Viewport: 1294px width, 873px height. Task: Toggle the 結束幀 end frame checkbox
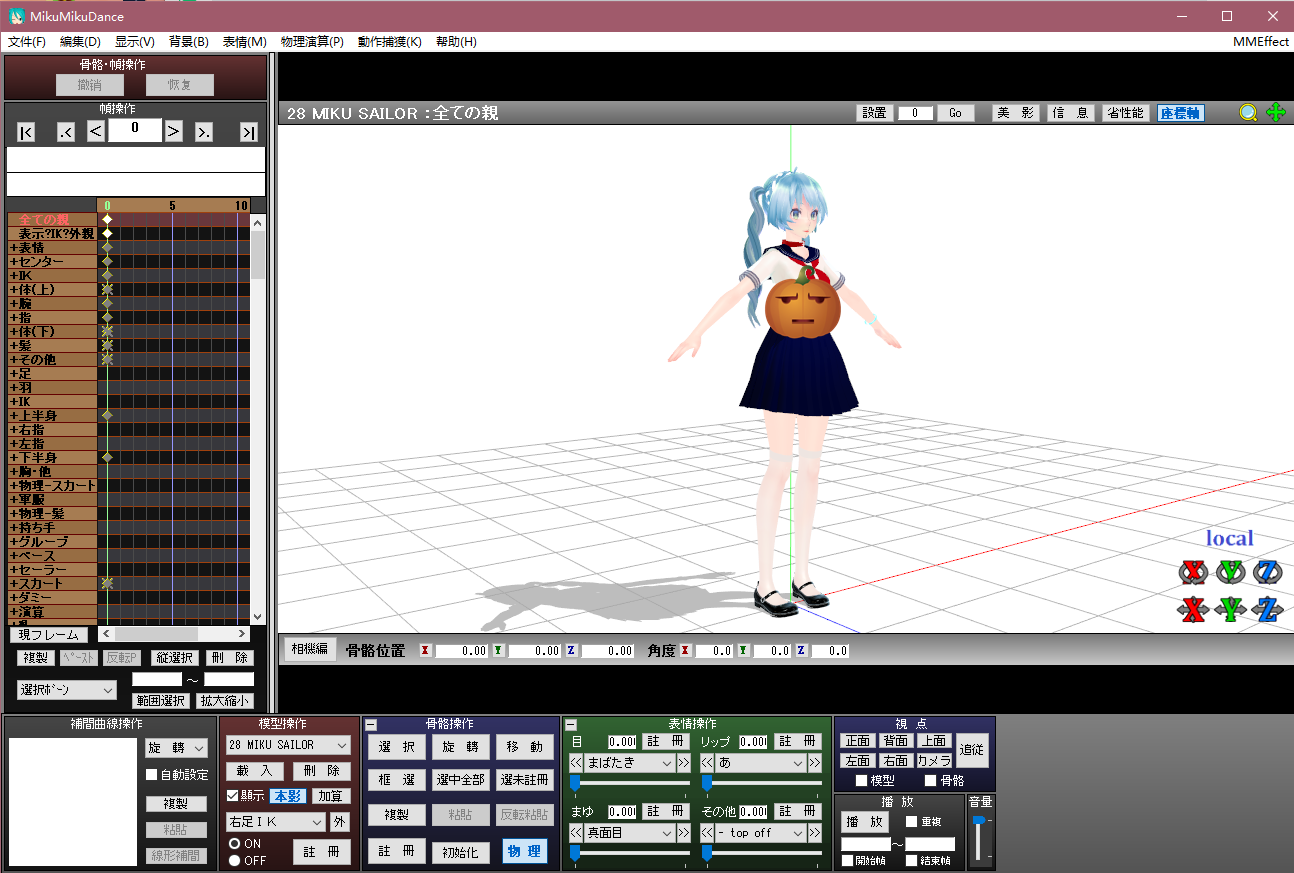pos(912,860)
